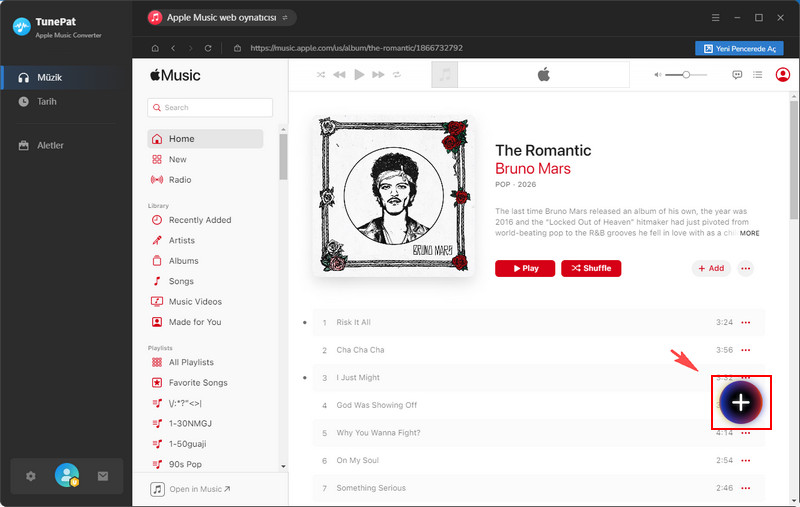Image resolution: width=800 pixels, height=507 pixels.
Task: Expand album description with MORE
Action: (749, 233)
